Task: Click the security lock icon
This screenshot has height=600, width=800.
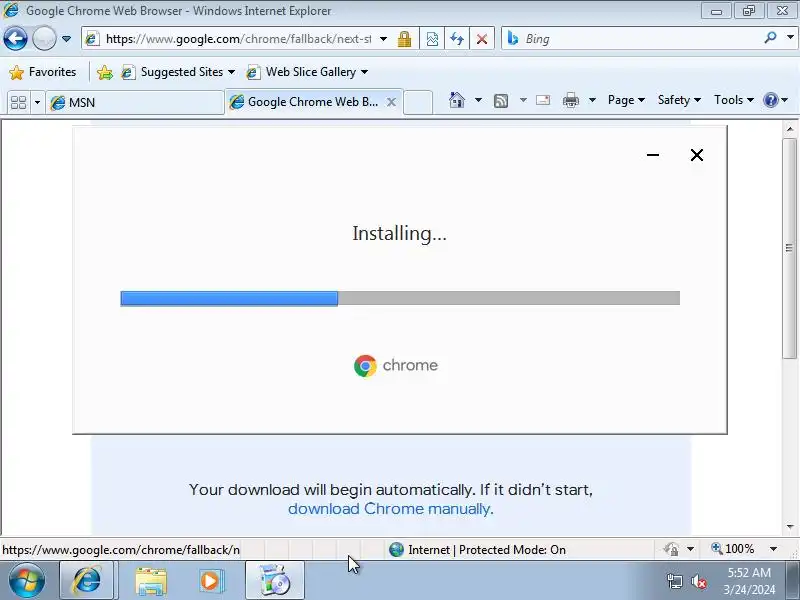Action: tap(405, 39)
